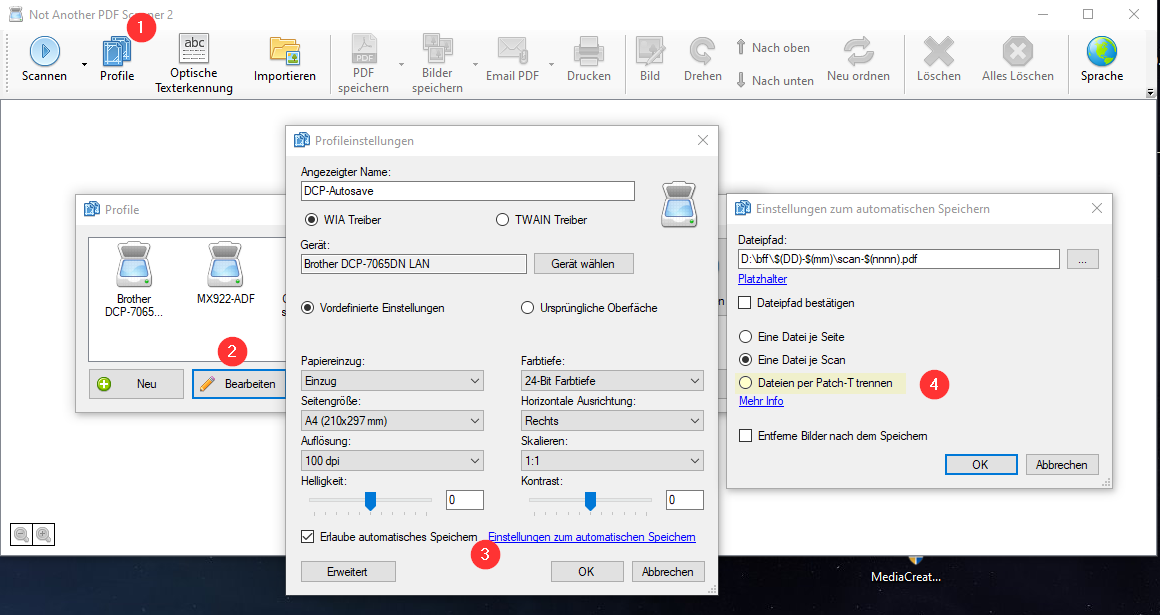Click Abbrechen in Profileinstellungen
The width and height of the screenshot is (1160, 615).
point(668,571)
